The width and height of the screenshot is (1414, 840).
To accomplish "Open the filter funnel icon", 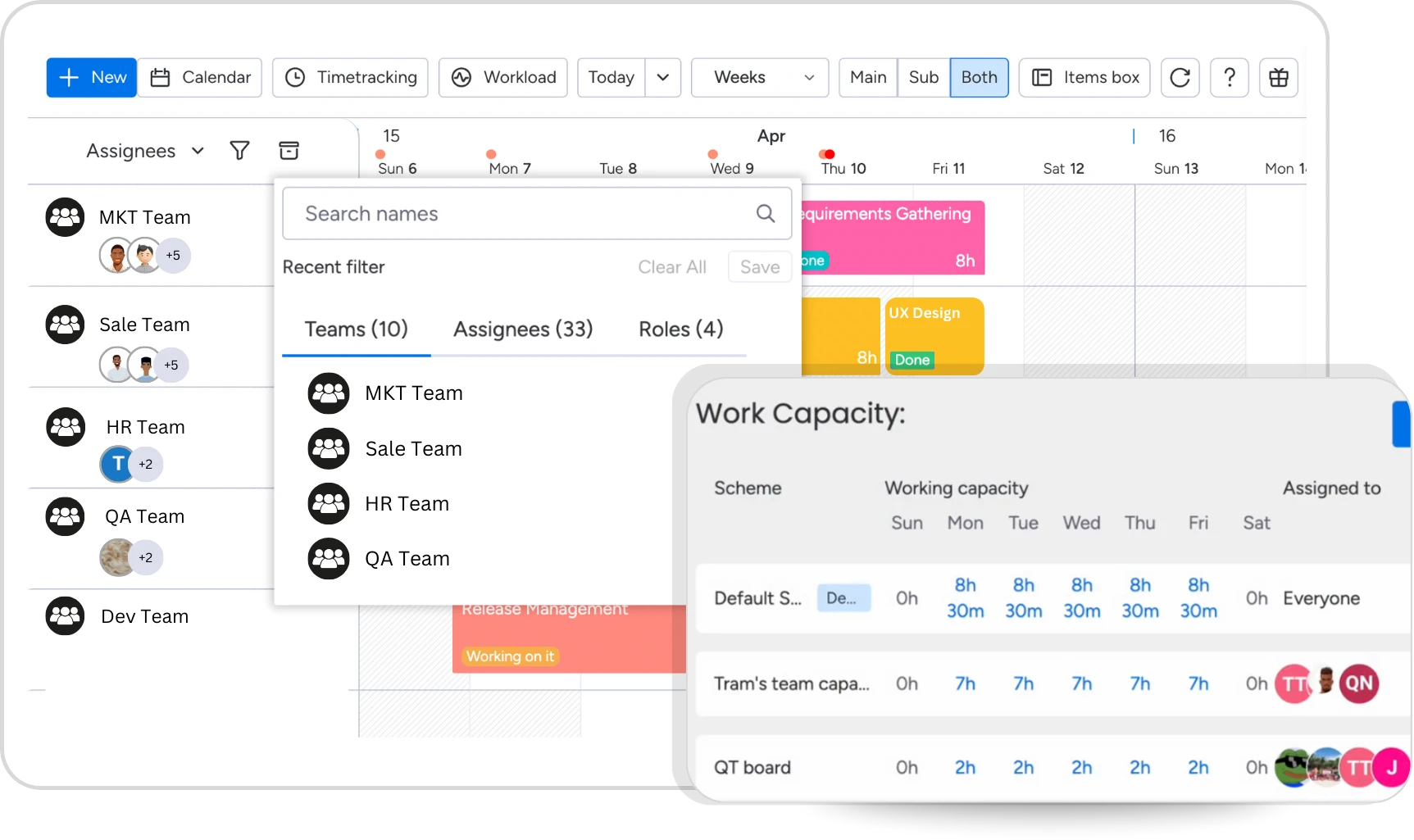I will coord(239,151).
